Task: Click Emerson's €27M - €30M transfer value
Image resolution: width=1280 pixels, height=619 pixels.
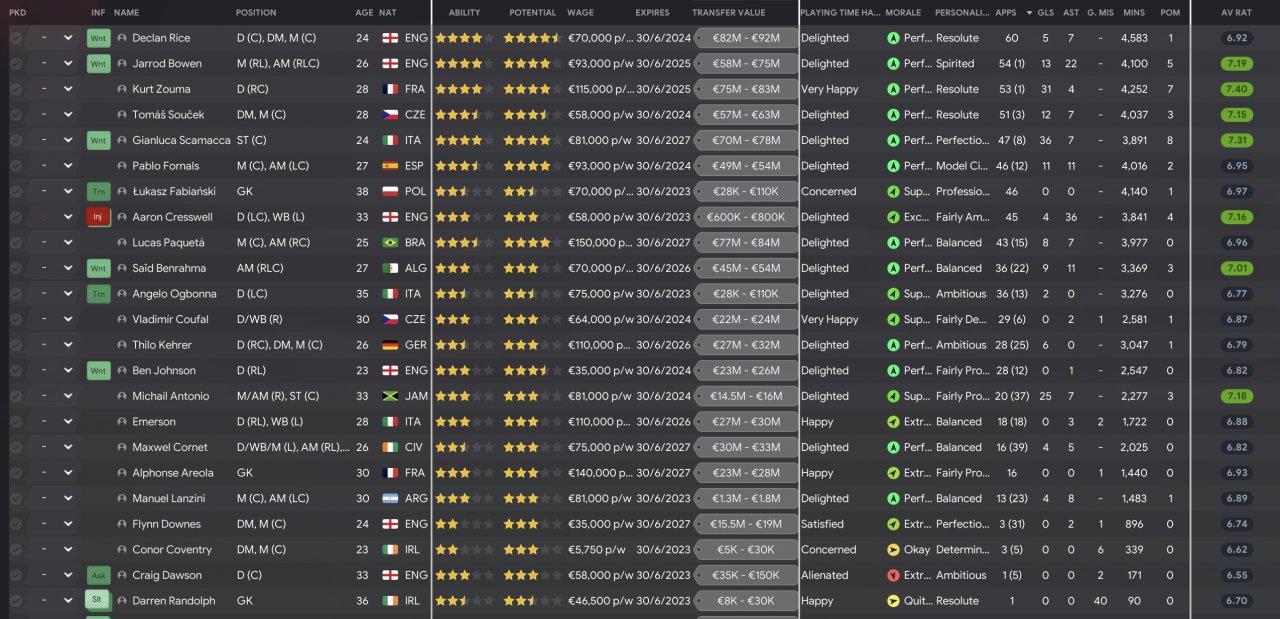Action: tap(745, 422)
